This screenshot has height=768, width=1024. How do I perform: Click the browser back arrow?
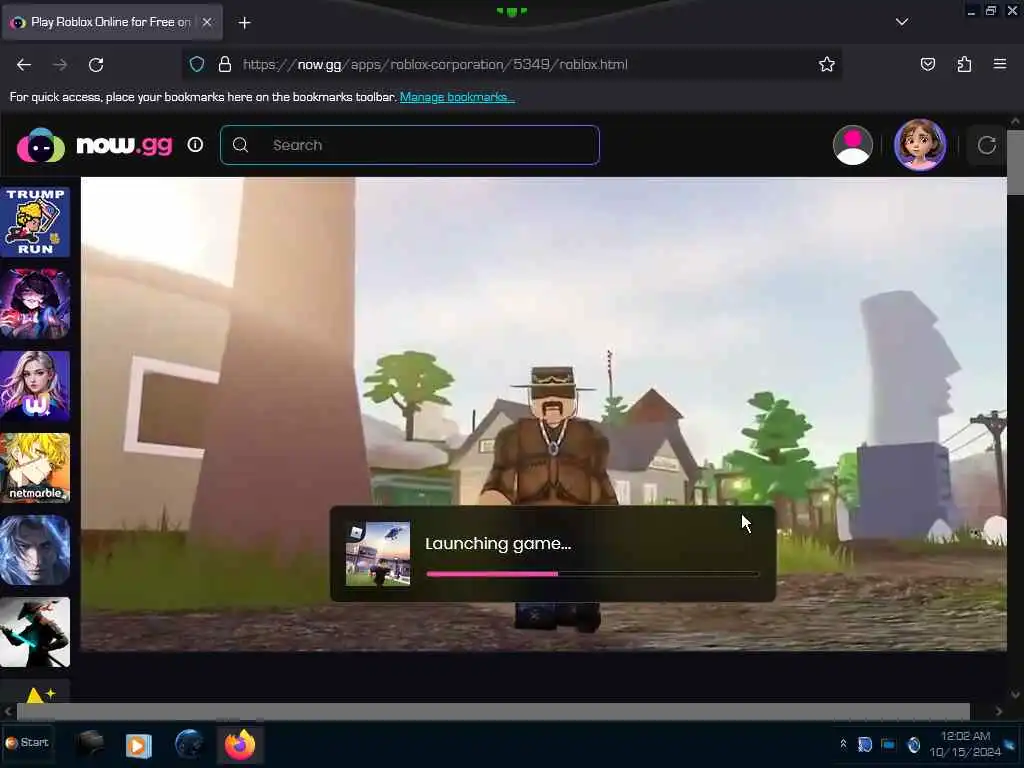[x=24, y=65]
